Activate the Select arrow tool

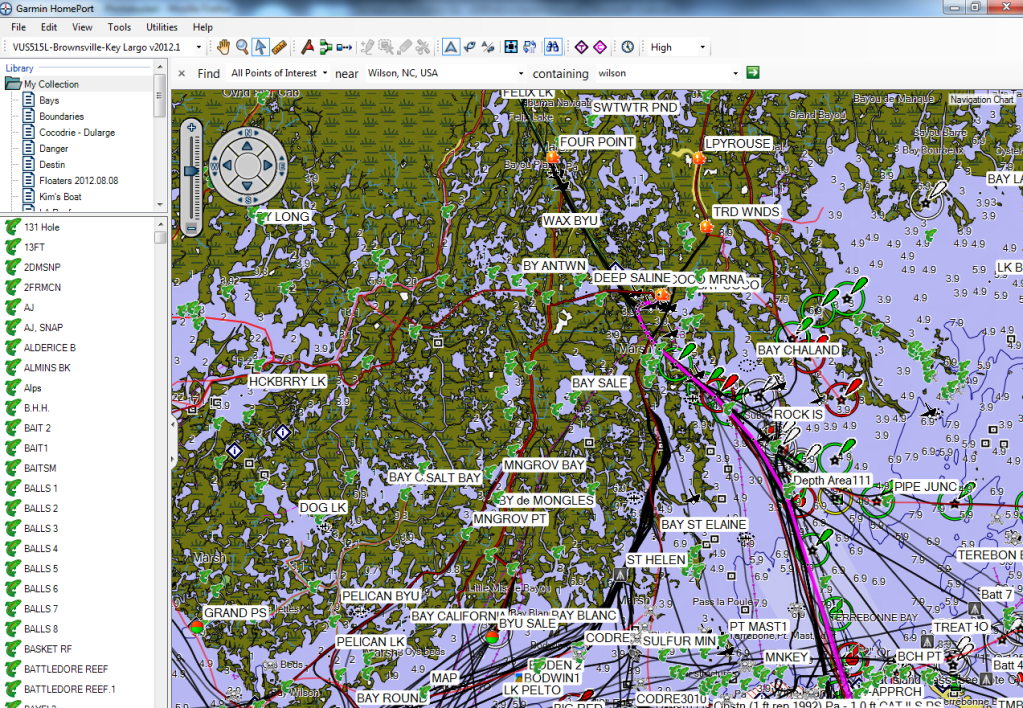[260, 47]
